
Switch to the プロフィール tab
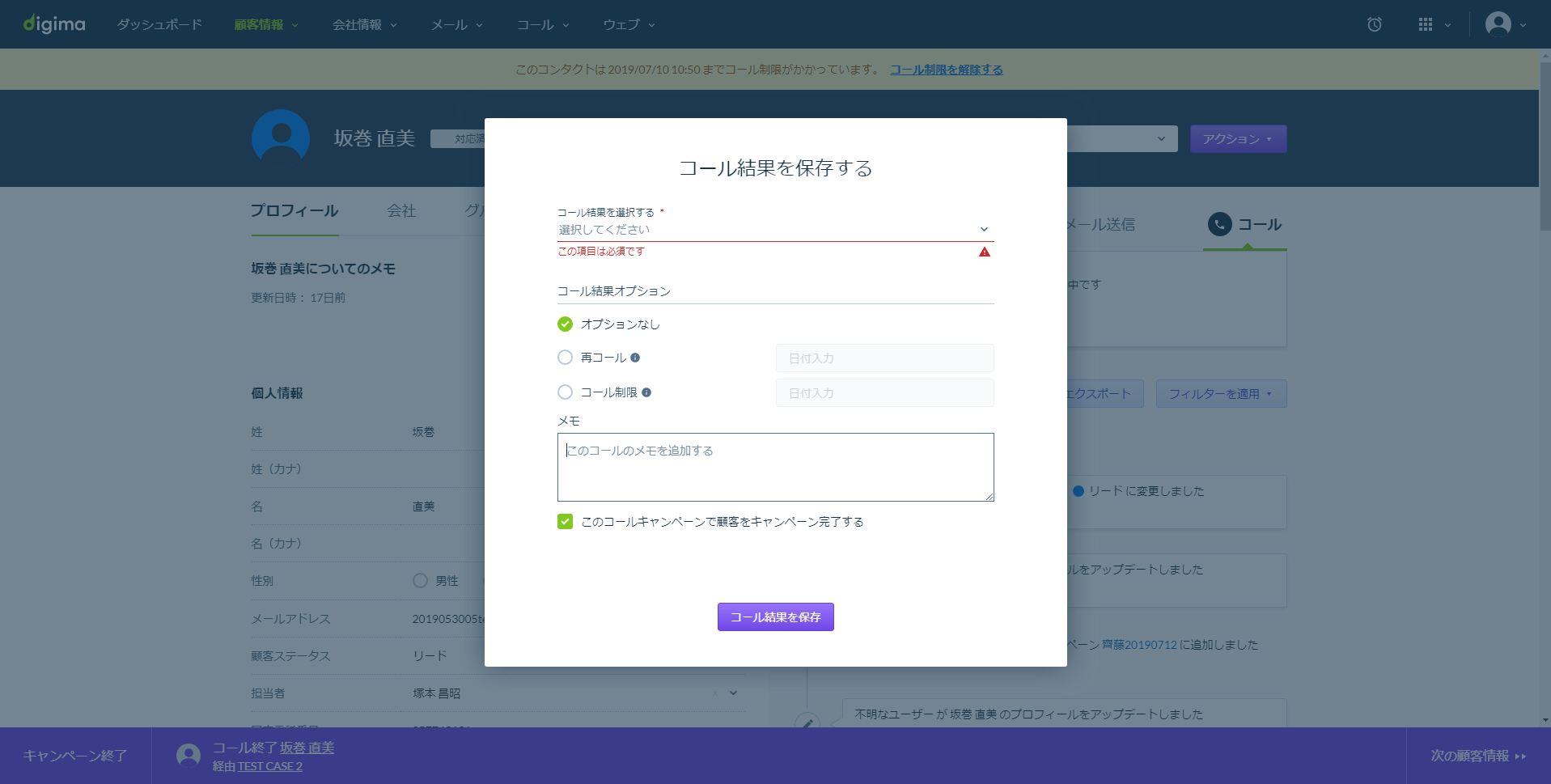pyautogui.click(x=295, y=210)
